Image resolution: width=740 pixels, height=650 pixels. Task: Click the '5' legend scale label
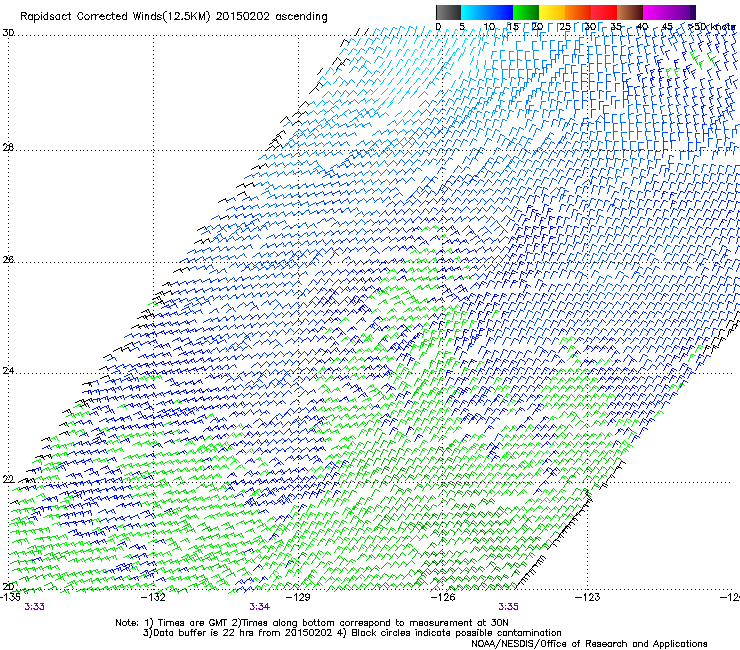point(462,26)
